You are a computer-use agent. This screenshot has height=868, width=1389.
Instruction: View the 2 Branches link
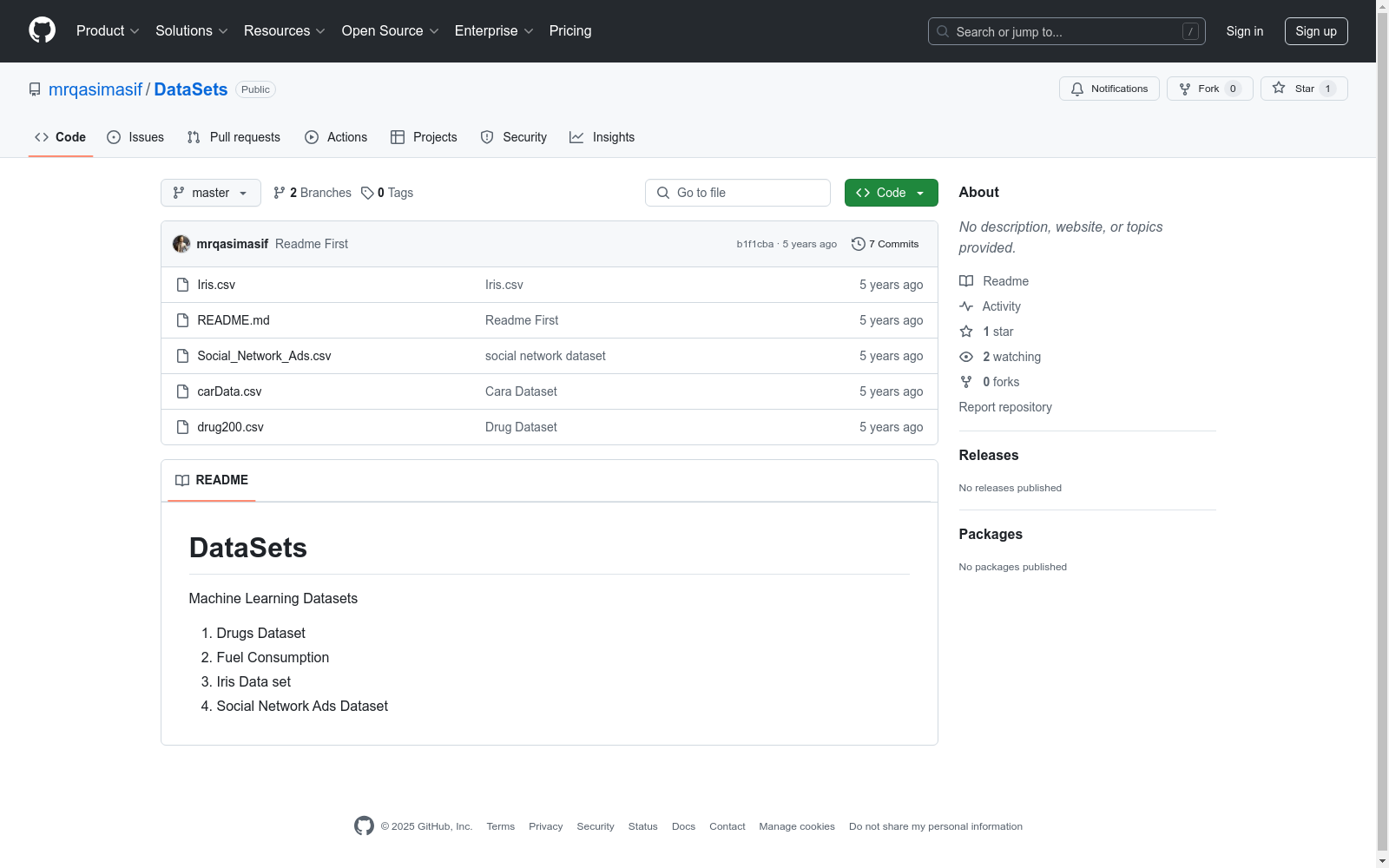point(313,193)
